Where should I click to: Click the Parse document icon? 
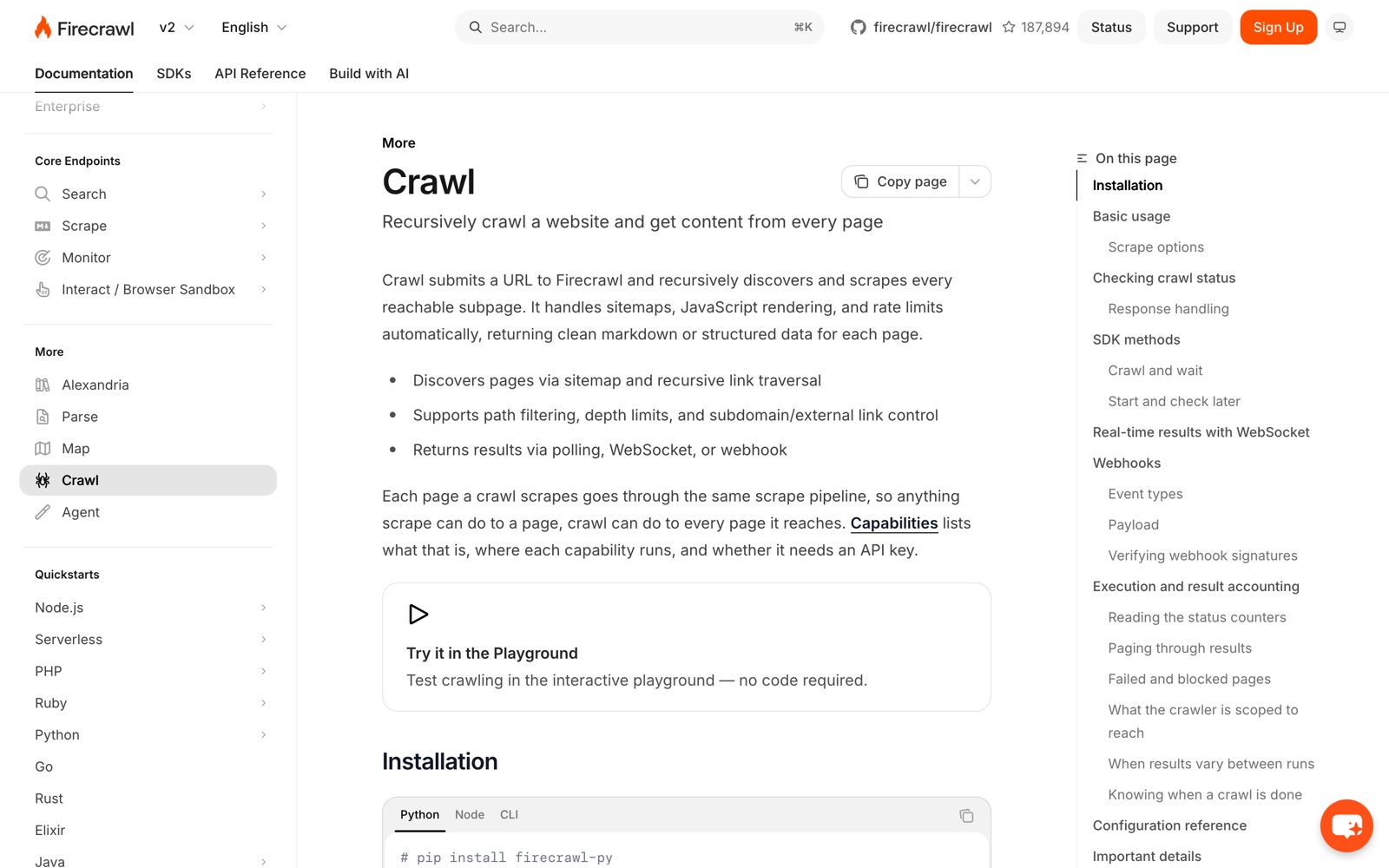[x=43, y=417]
